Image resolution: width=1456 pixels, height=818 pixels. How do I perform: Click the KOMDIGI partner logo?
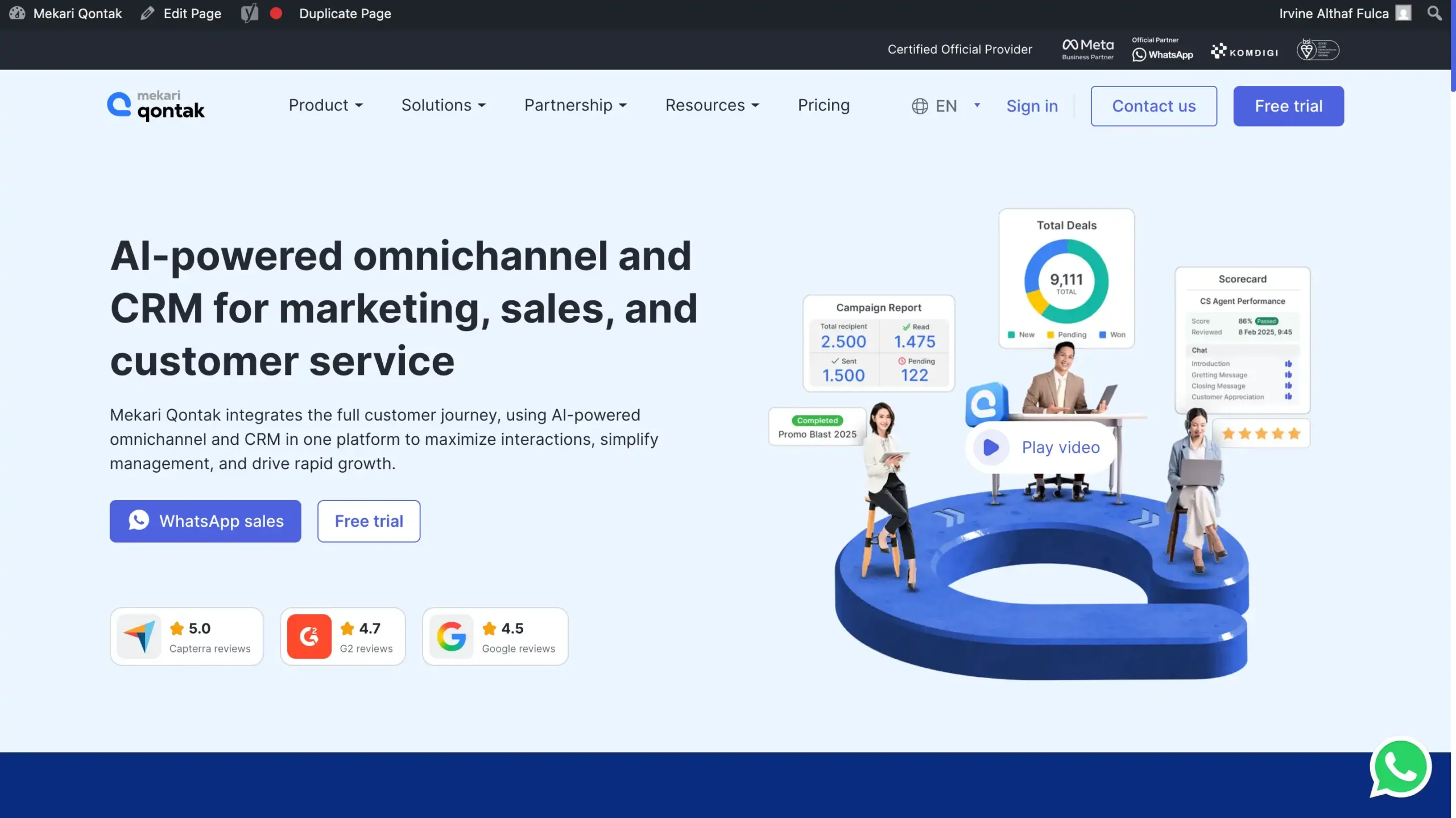click(1243, 51)
